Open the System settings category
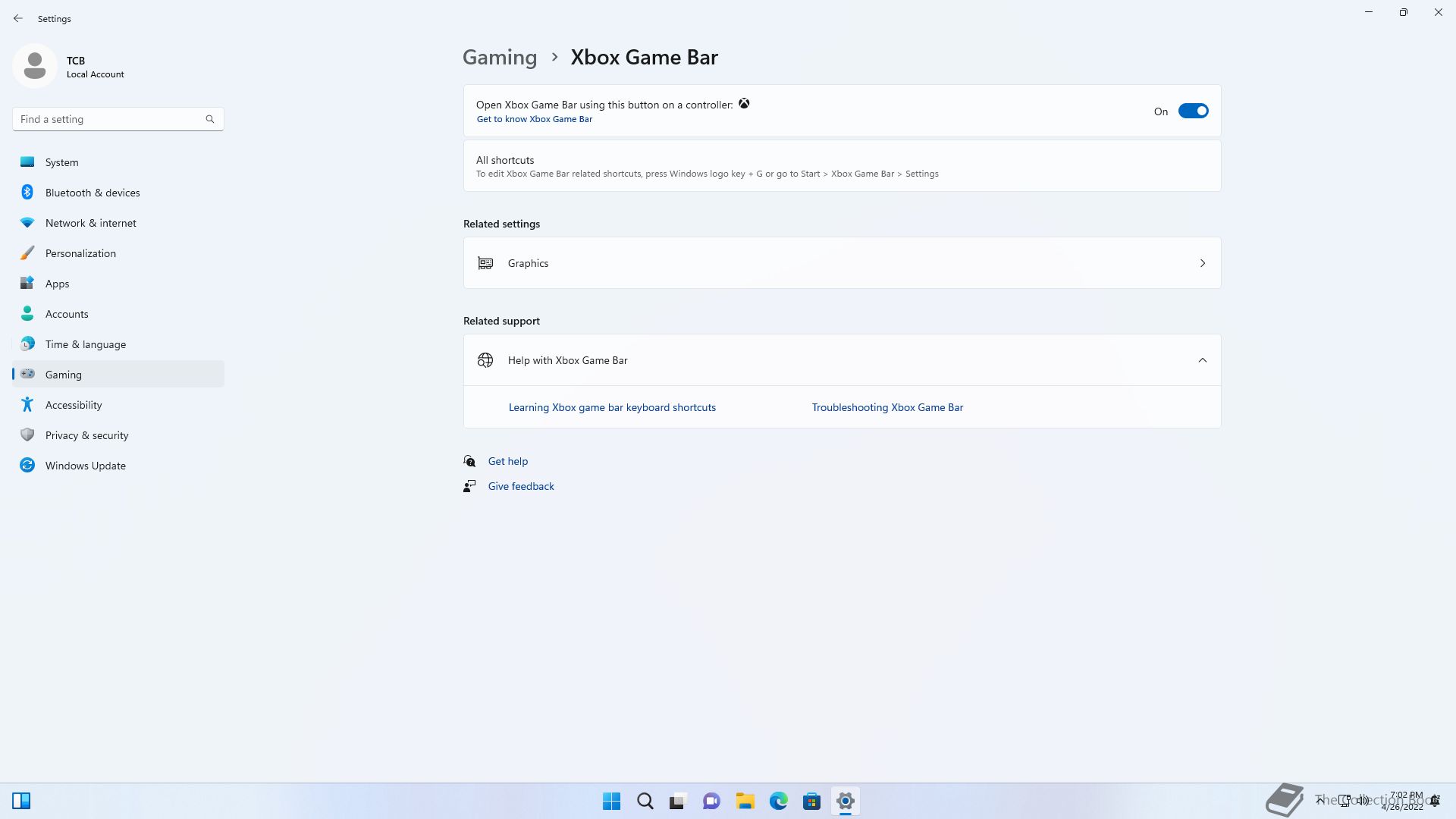Image resolution: width=1456 pixels, height=819 pixels. 118,162
